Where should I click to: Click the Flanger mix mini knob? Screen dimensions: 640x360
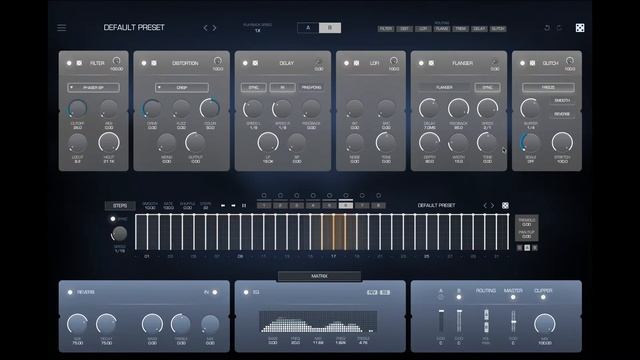[x=495, y=61]
